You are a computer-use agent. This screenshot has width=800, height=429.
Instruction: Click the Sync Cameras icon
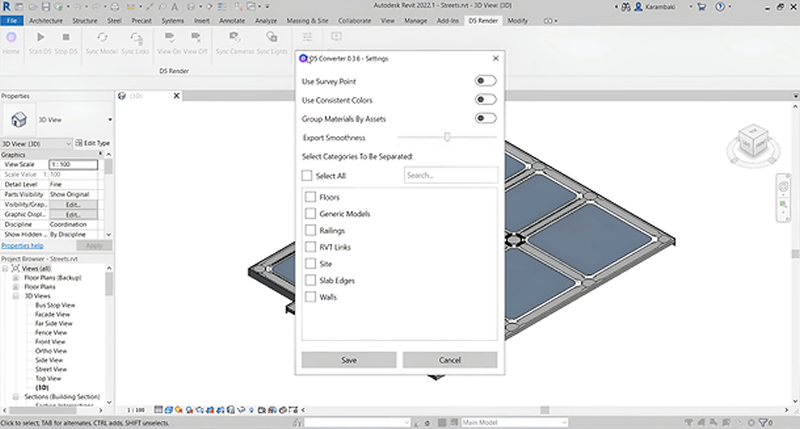(234, 37)
